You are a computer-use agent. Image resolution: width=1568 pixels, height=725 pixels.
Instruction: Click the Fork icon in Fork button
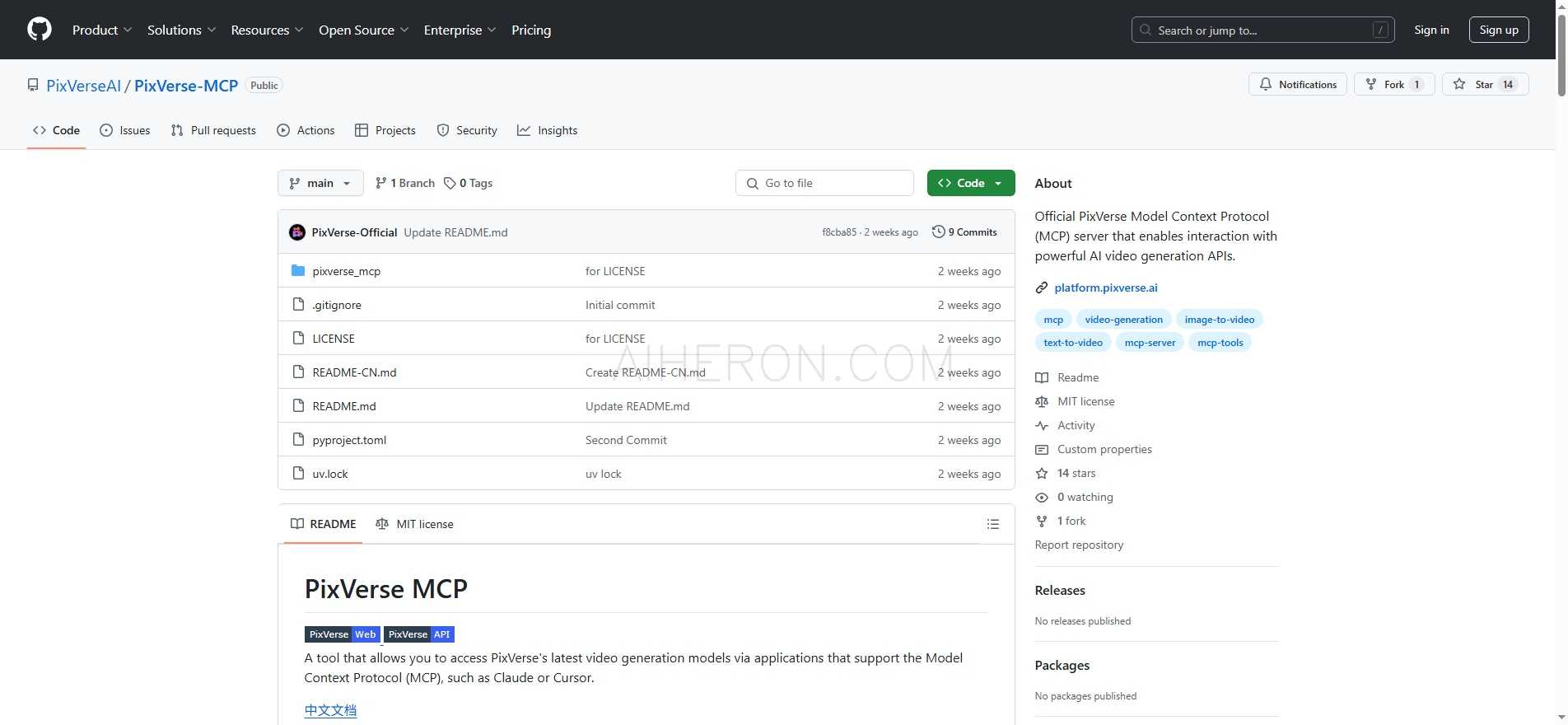coord(1371,84)
